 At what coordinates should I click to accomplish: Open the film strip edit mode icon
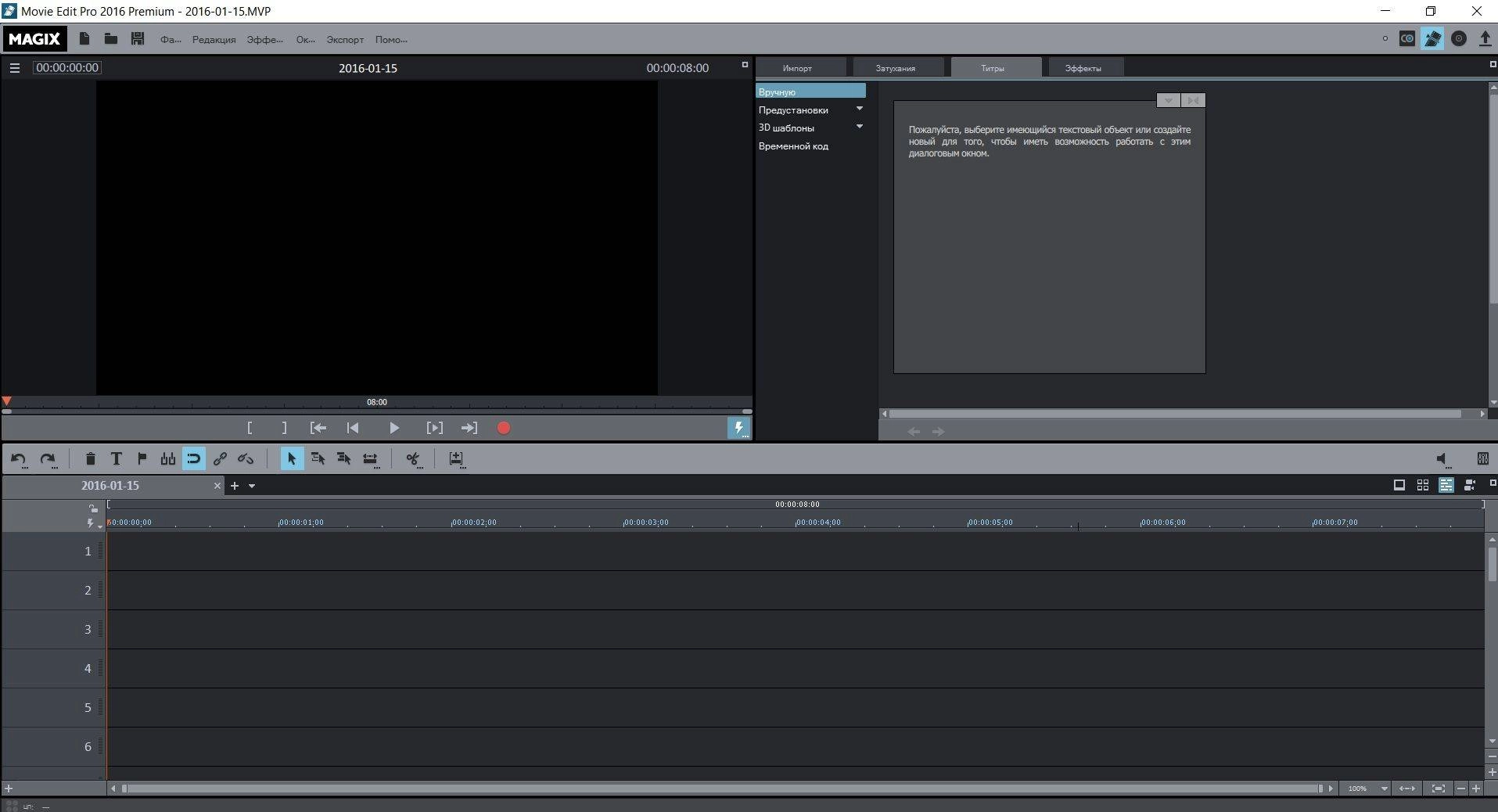click(x=1432, y=38)
